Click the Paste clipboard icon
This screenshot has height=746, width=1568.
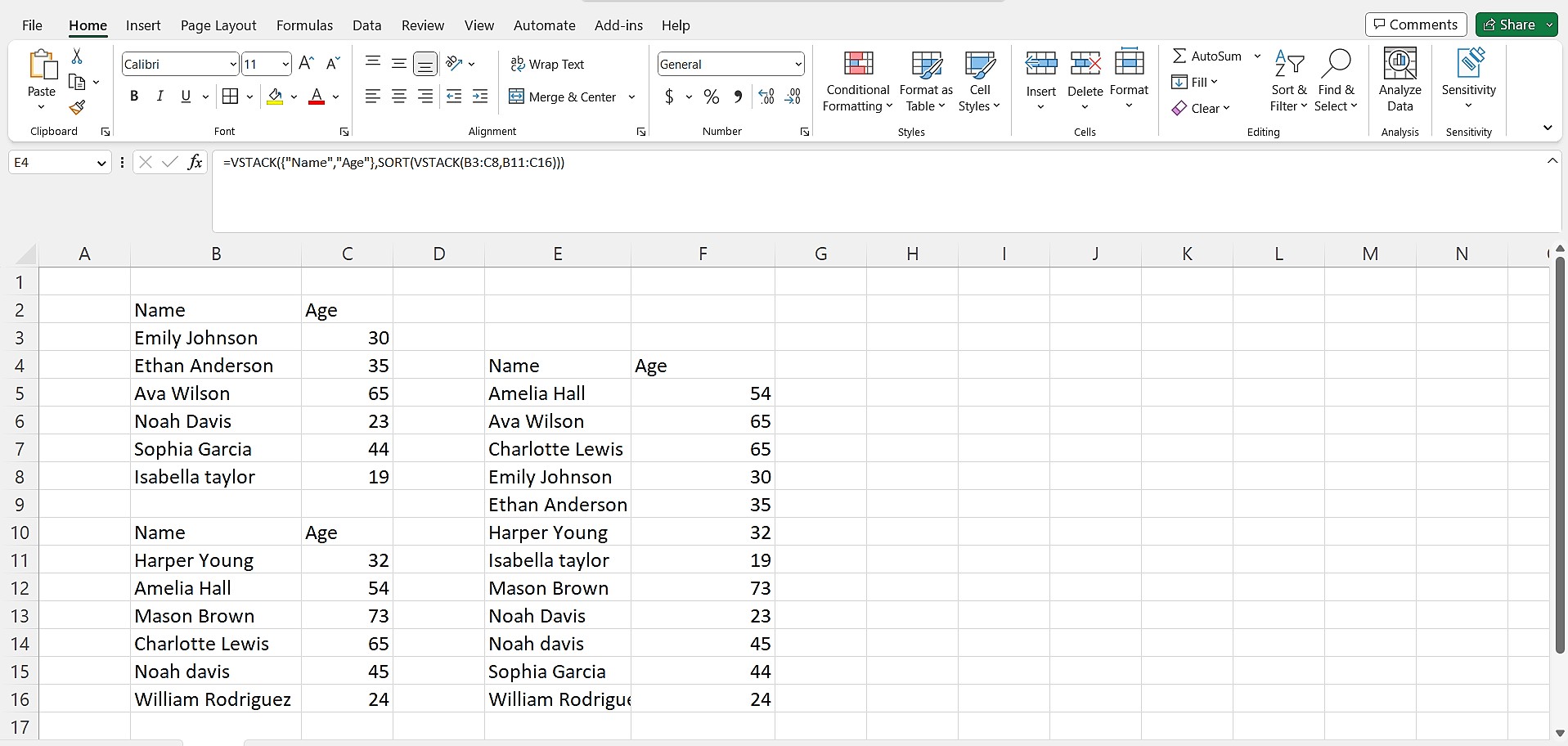tap(42, 65)
